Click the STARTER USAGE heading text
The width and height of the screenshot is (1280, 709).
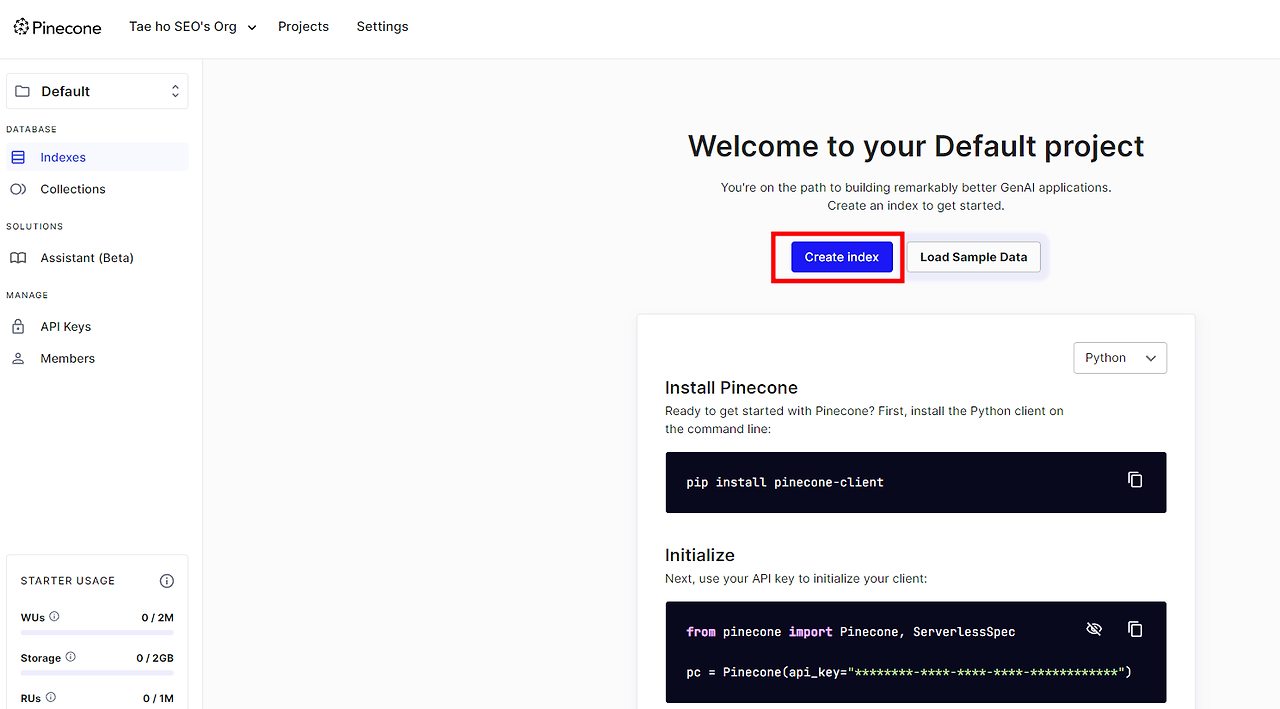tap(68, 581)
